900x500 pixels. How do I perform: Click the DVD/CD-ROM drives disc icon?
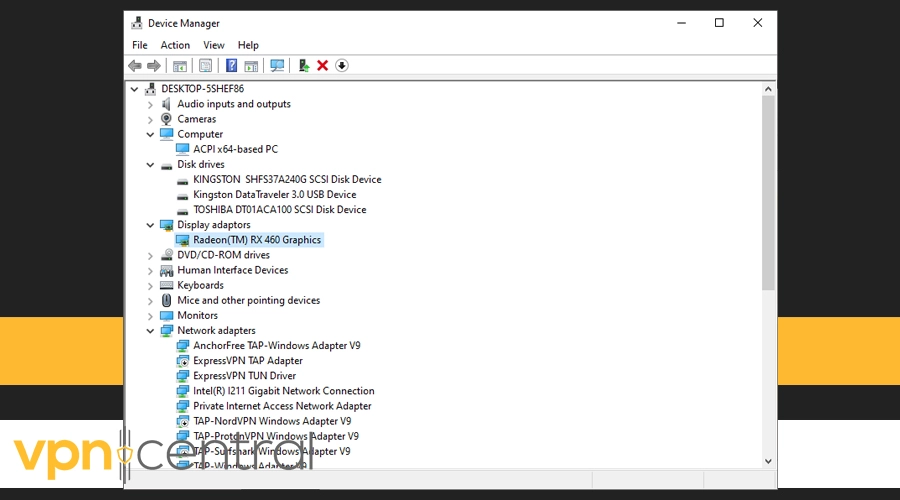point(166,255)
